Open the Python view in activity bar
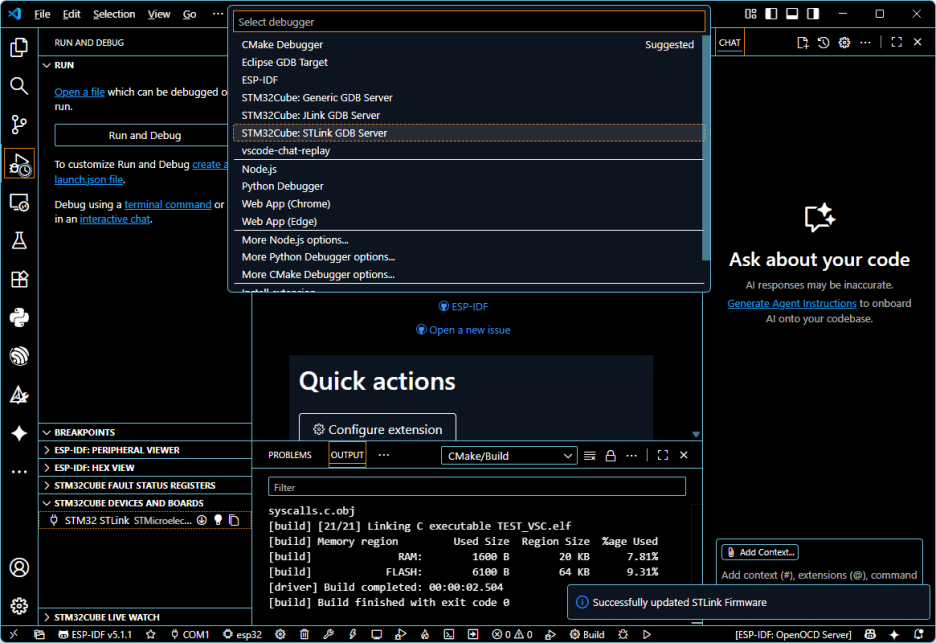Image resolution: width=936 pixels, height=643 pixels. point(19,318)
